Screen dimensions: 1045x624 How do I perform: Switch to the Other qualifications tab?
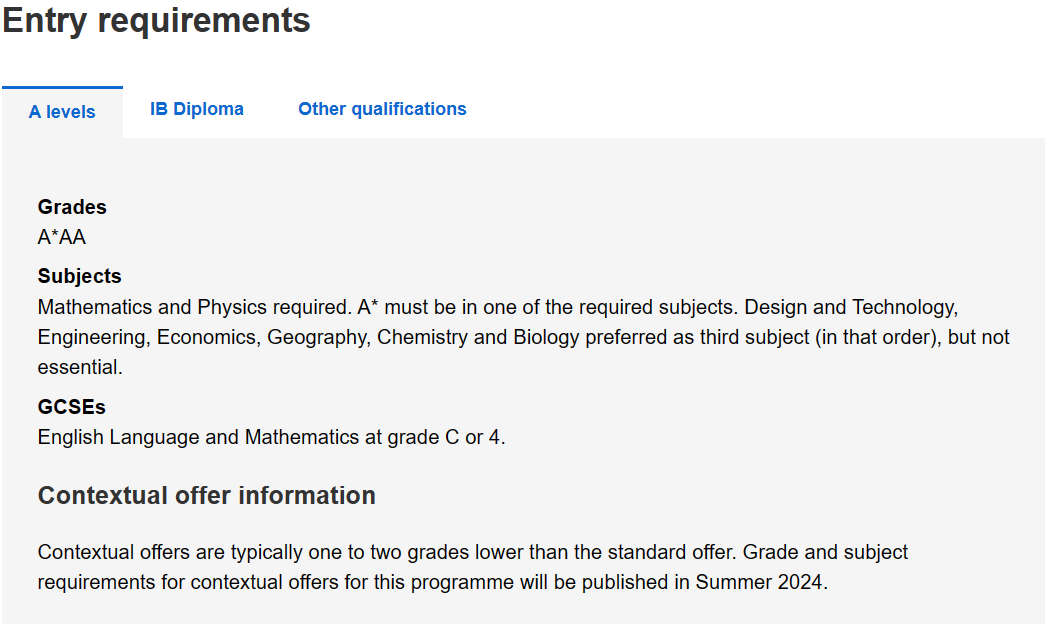click(x=382, y=109)
